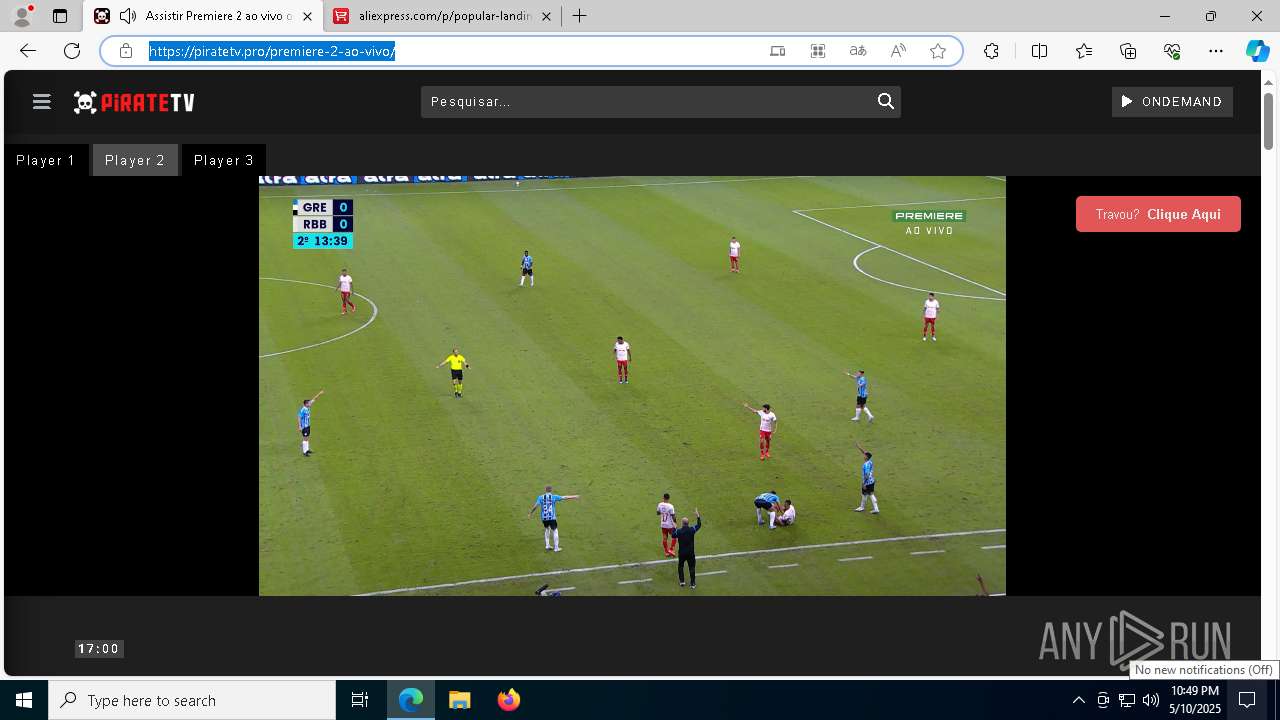Open the notification center icon
Image resolution: width=1280 pixels, height=720 pixels.
[x=1247, y=700]
